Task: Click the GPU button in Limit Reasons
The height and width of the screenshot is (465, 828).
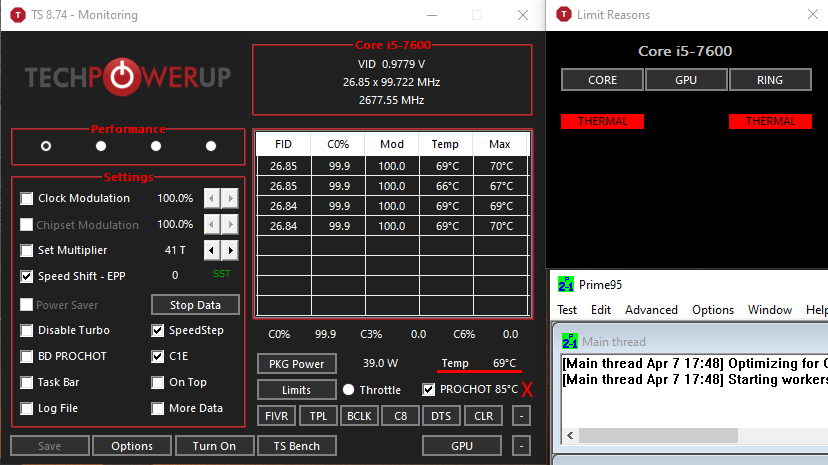Action: 686,80
